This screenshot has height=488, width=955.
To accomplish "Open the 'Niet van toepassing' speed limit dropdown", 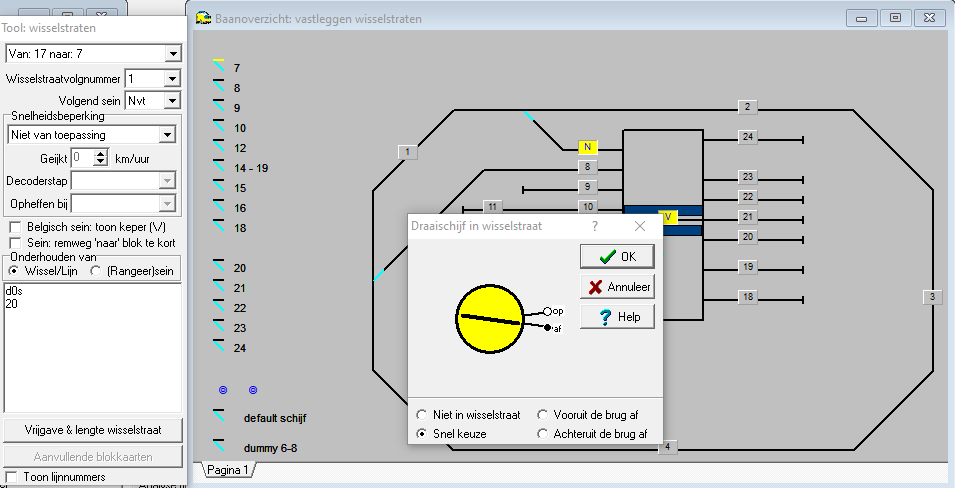I will (x=166, y=134).
